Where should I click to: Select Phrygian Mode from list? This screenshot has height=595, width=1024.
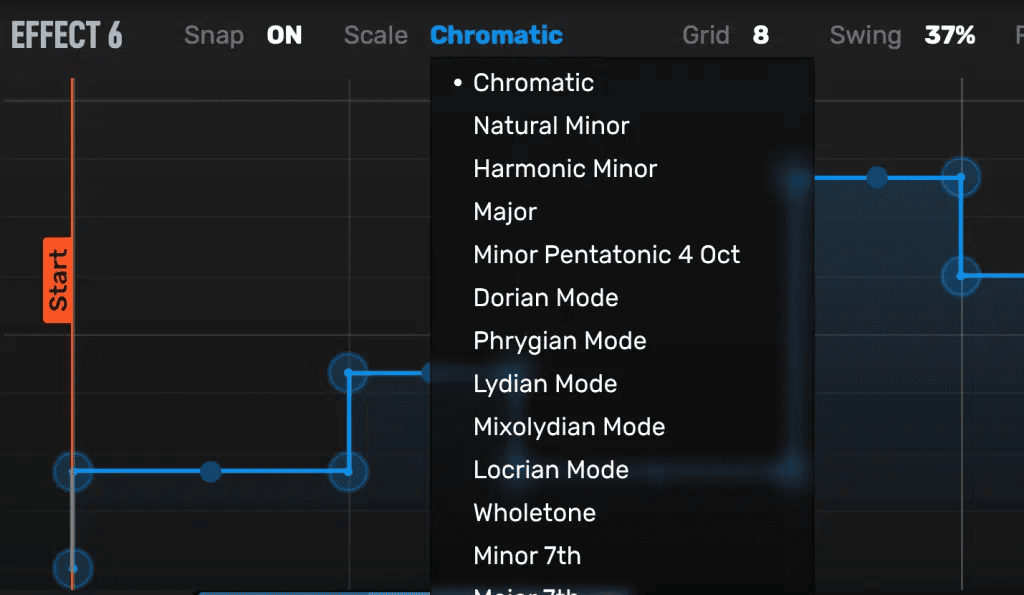559,341
